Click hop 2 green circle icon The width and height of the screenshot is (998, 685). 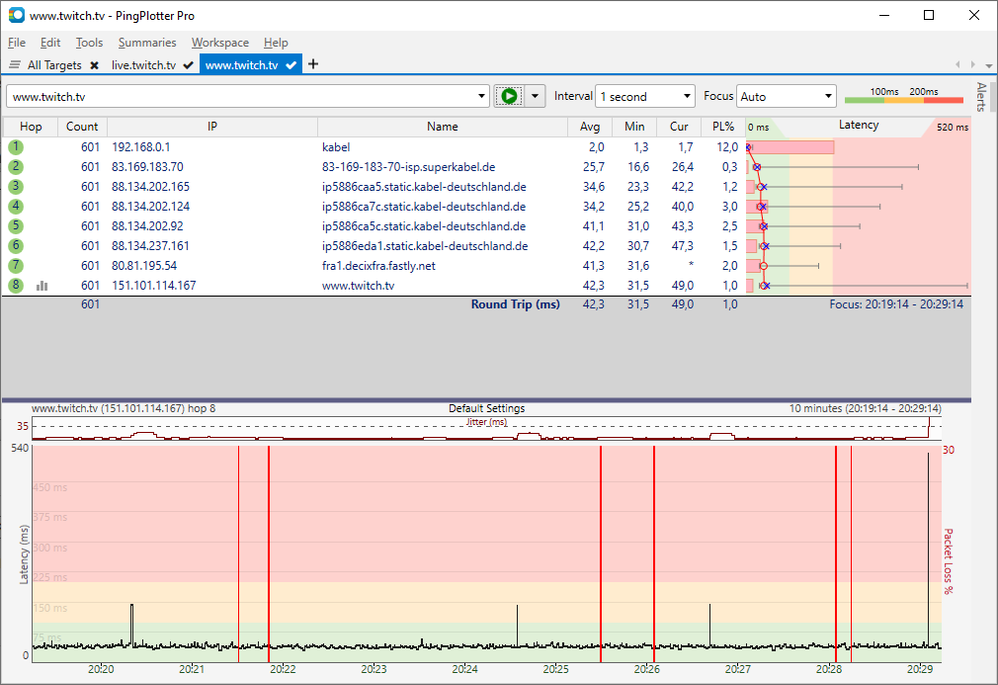[15, 167]
